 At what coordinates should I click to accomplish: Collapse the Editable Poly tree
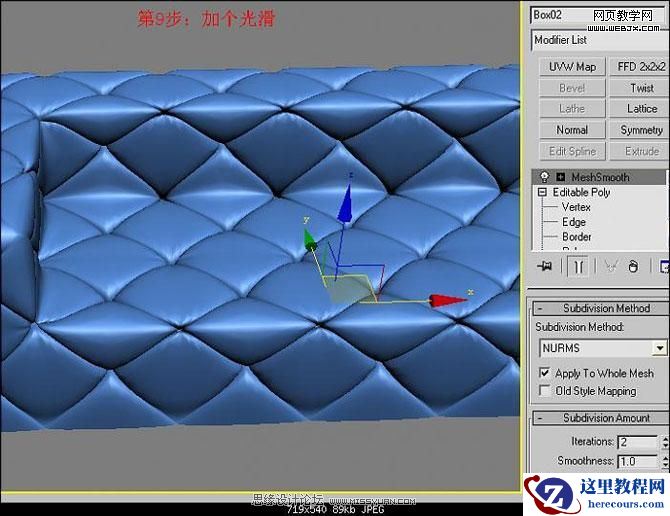pos(542,192)
